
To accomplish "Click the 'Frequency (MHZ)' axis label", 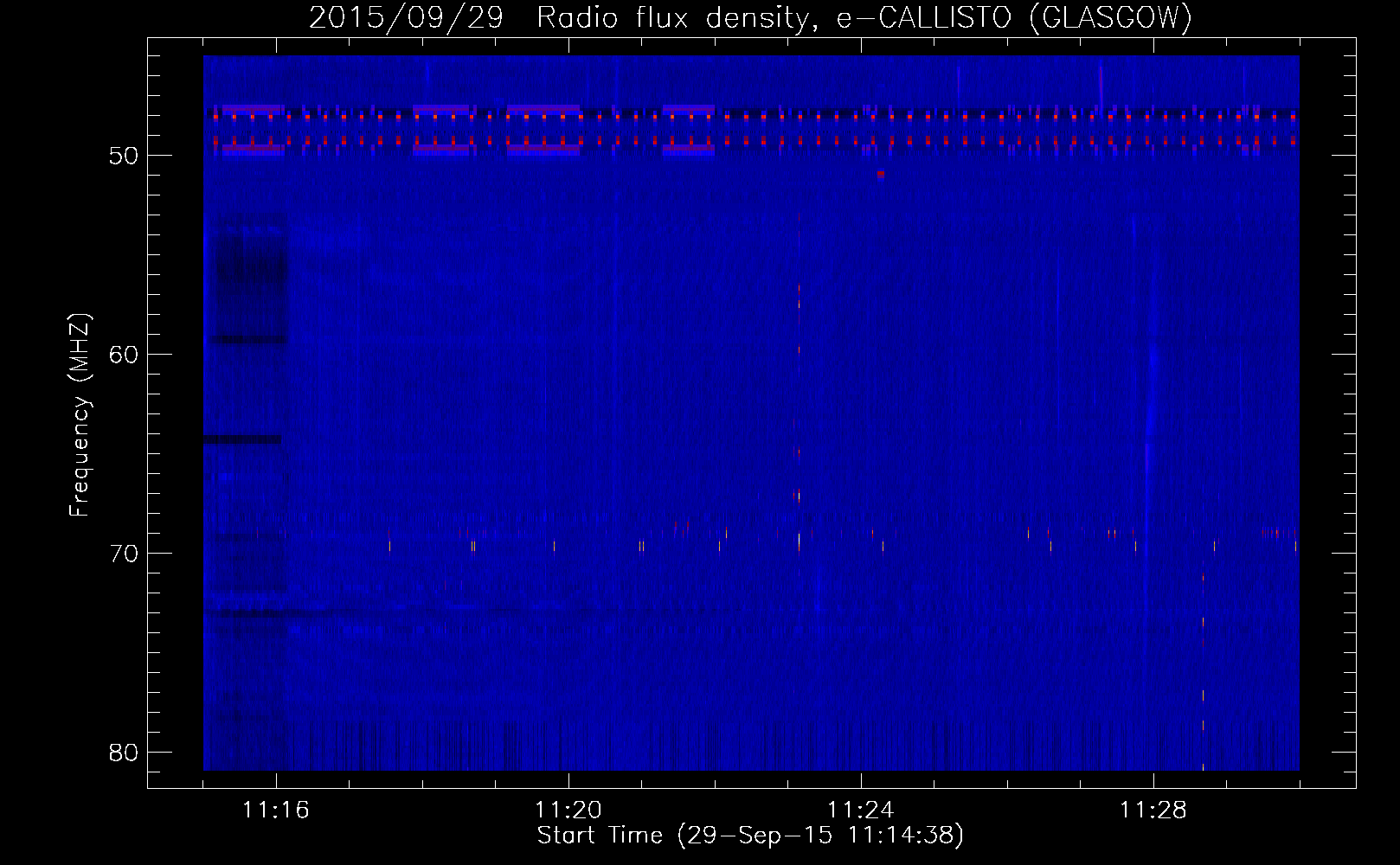I will click(x=80, y=415).
